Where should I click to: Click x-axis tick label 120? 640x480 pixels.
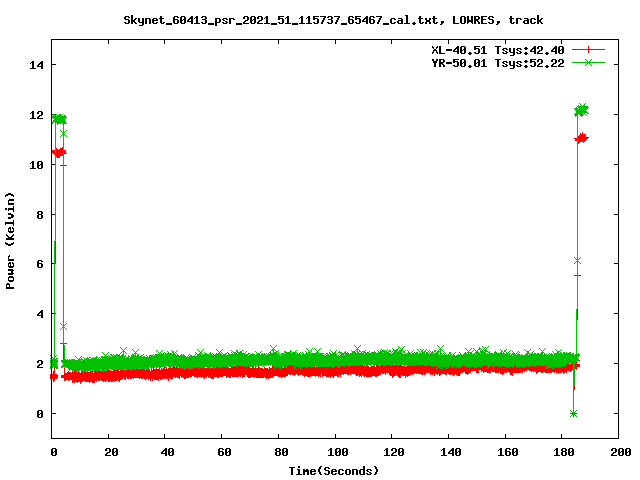394,452
